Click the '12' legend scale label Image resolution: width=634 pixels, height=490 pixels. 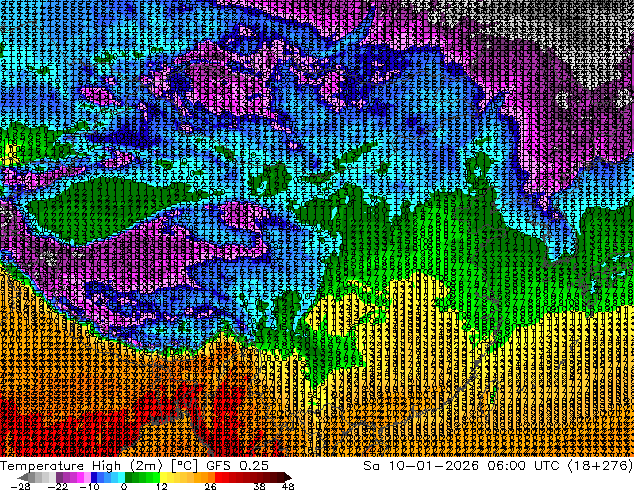pyautogui.click(x=162, y=486)
